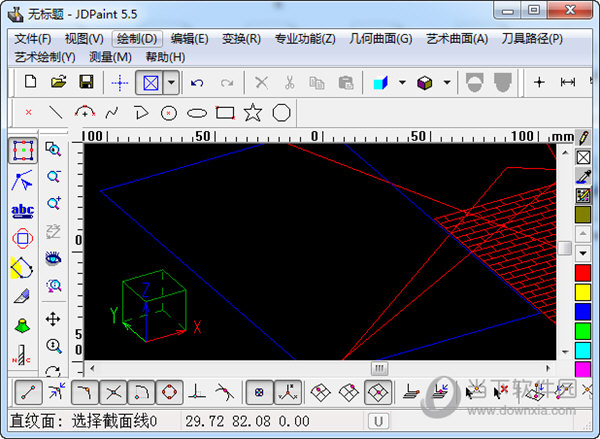Create a new file with the blank page icon
This screenshot has width=600, height=439.
[x=30, y=82]
